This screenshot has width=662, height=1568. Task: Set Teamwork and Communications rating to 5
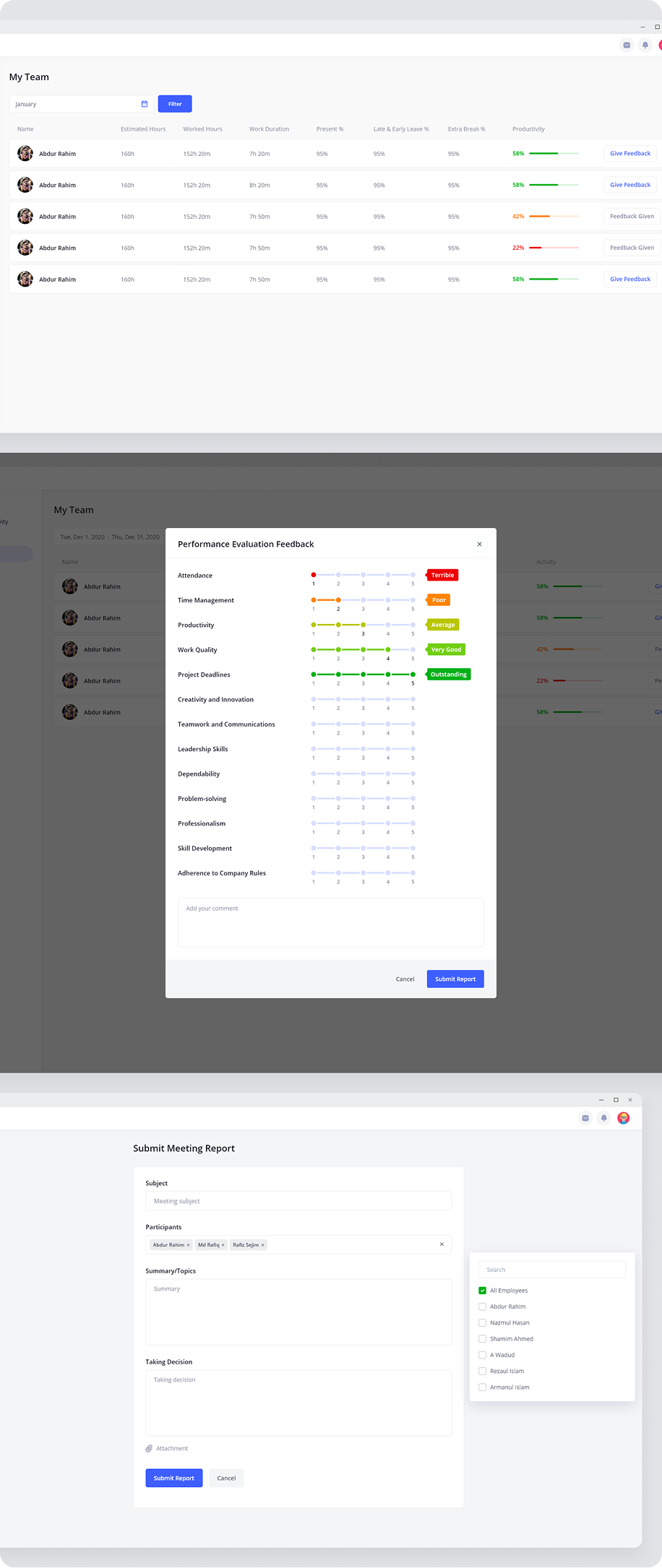pos(413,724)
